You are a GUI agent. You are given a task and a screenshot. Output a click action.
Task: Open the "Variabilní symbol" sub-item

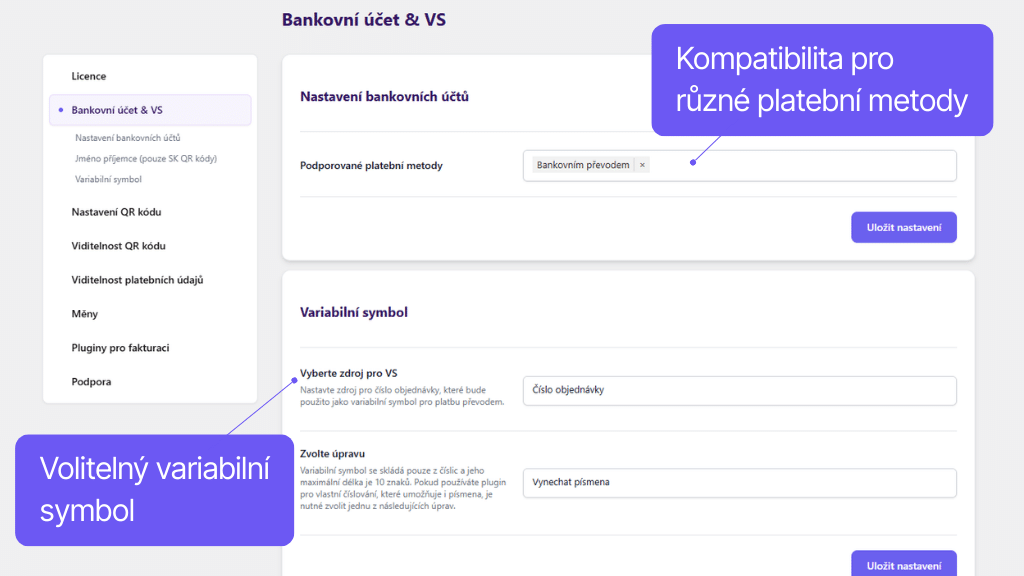[x=111, y=176]
